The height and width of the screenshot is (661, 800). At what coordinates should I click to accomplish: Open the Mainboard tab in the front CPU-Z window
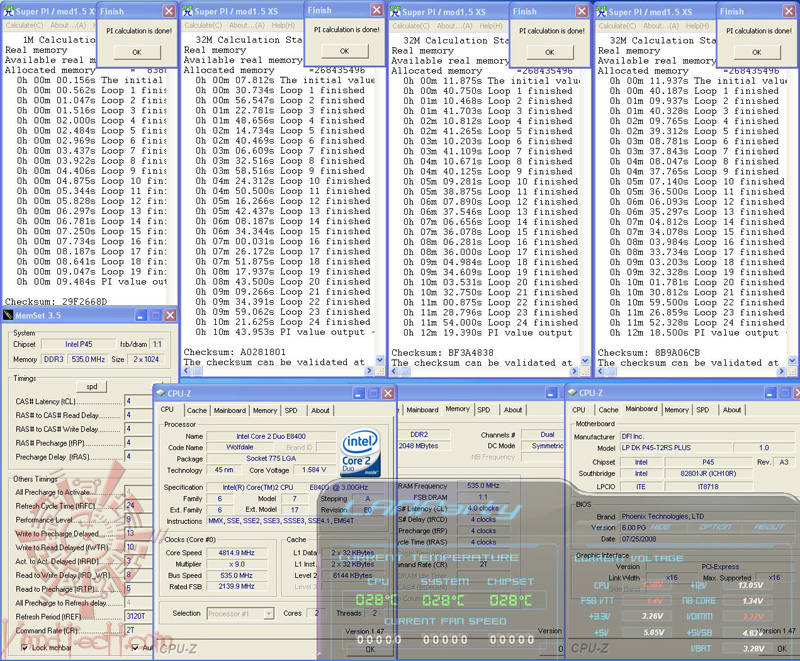pyautogui.click(x=230, y=410)
